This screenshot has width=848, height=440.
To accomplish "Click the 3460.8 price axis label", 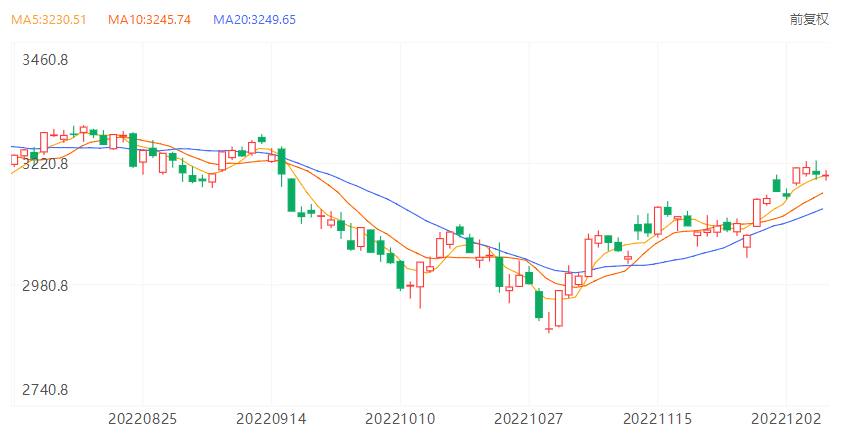I will coord(45,60).
